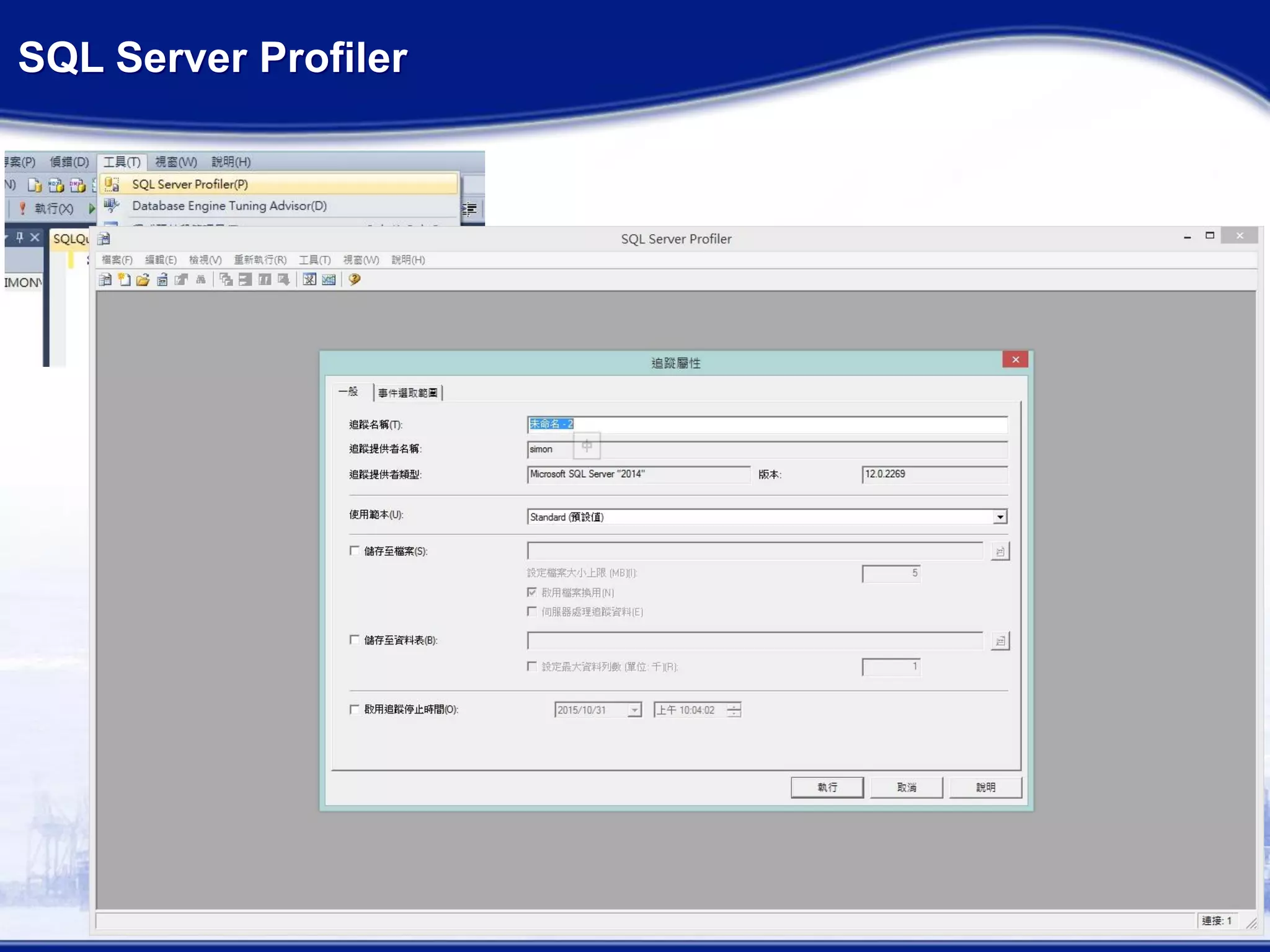1270x952 pixels.
Task: Open the 偵錯(D) menu in SSMS
Action: coord(69,162)
